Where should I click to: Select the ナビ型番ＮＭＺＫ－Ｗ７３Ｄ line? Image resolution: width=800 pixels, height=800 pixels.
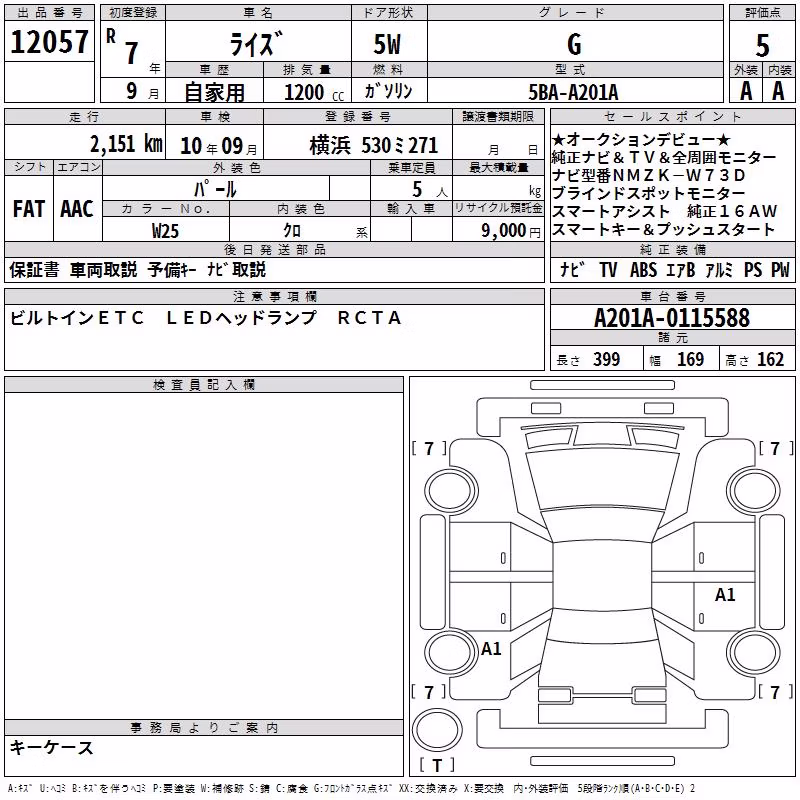pos(648,175)
